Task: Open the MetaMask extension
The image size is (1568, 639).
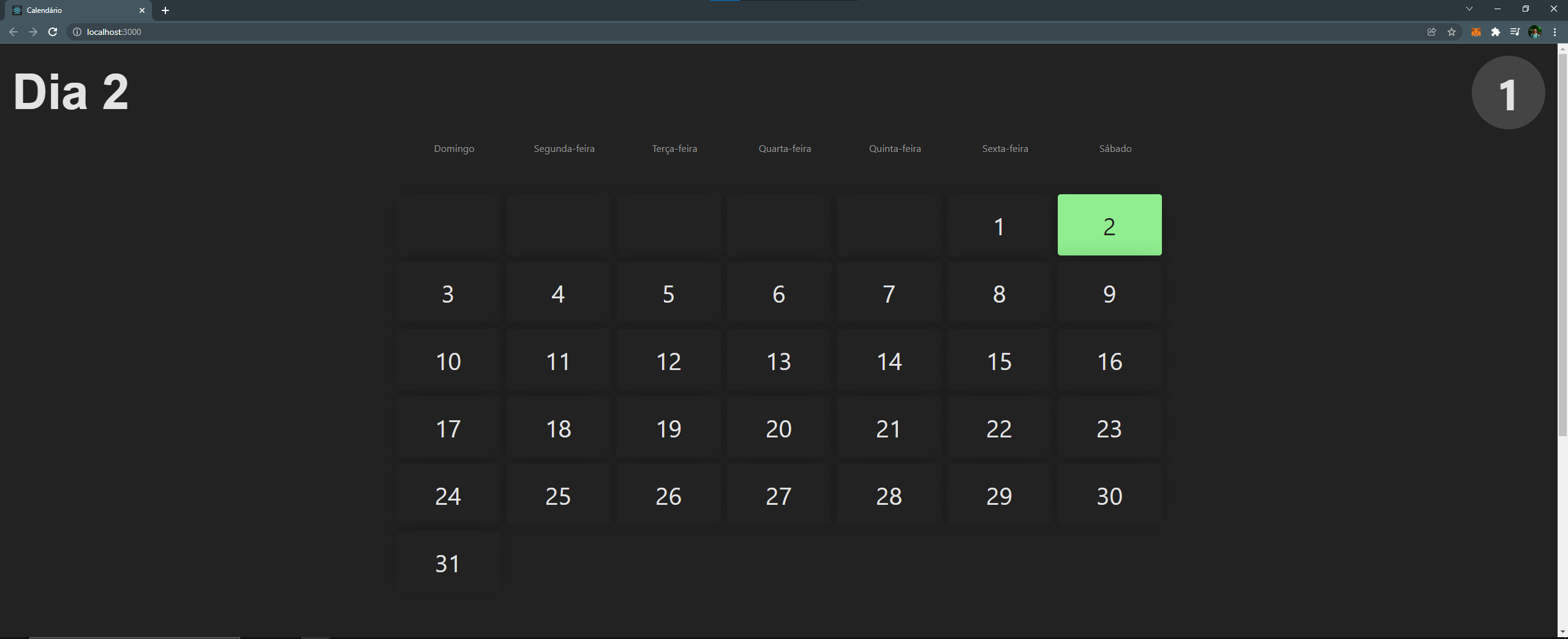Action: pos(1476,32)
